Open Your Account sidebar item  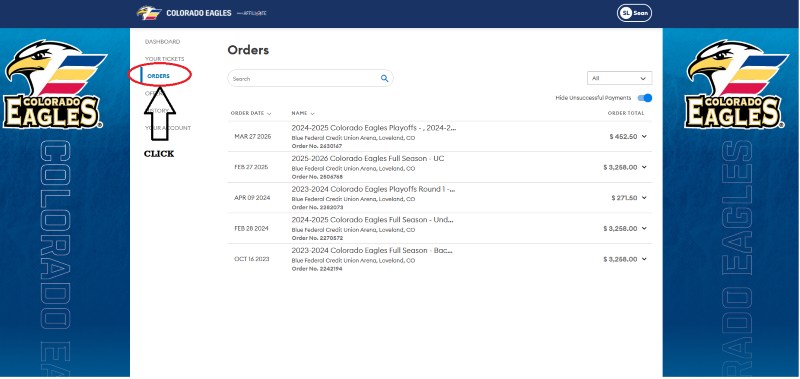[168, 128]
